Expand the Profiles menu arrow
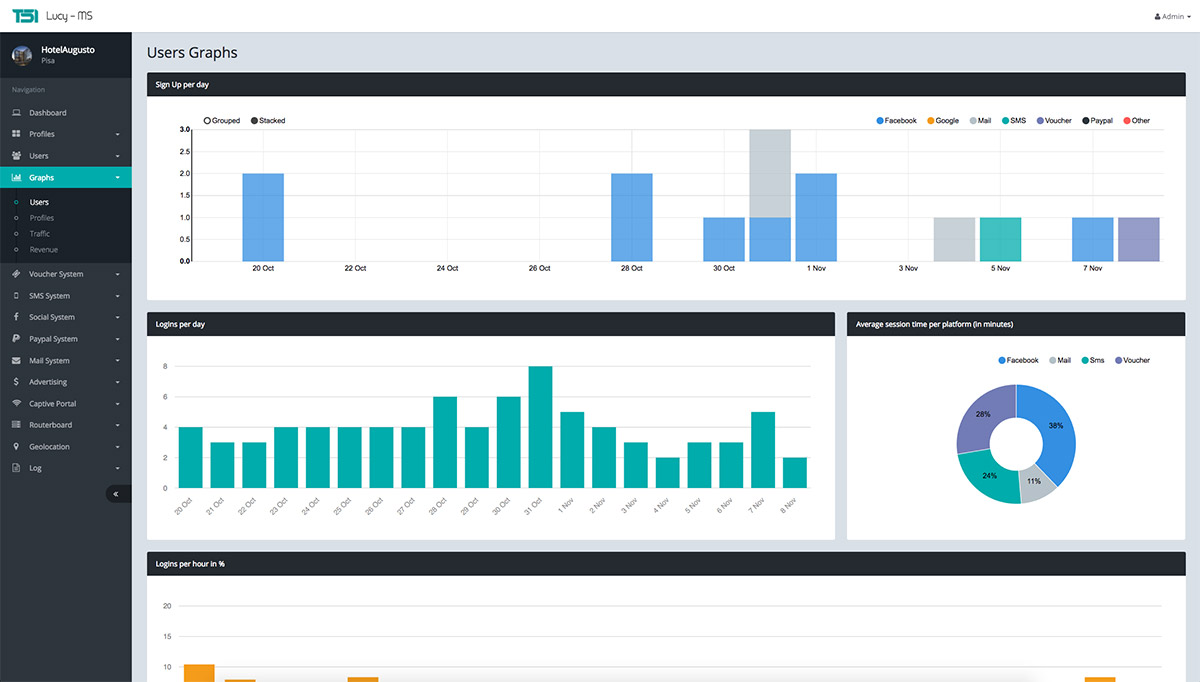 point(117,135)
